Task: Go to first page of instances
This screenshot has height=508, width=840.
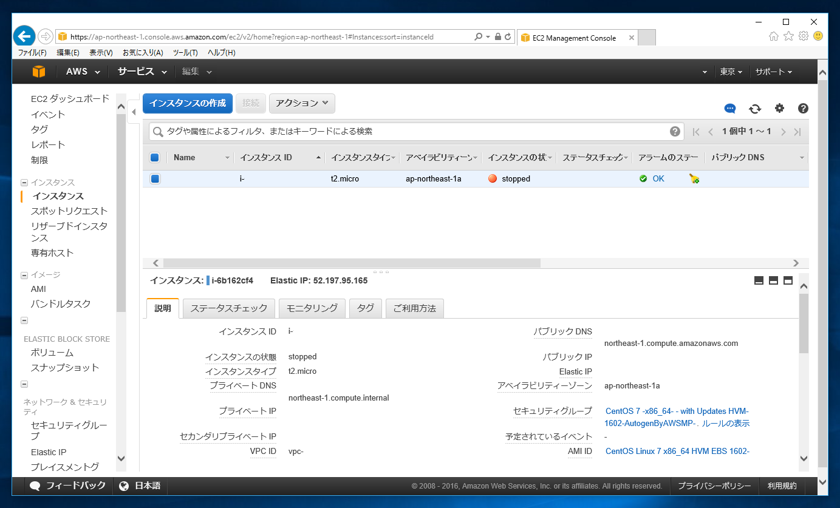Action: [696, 132]
